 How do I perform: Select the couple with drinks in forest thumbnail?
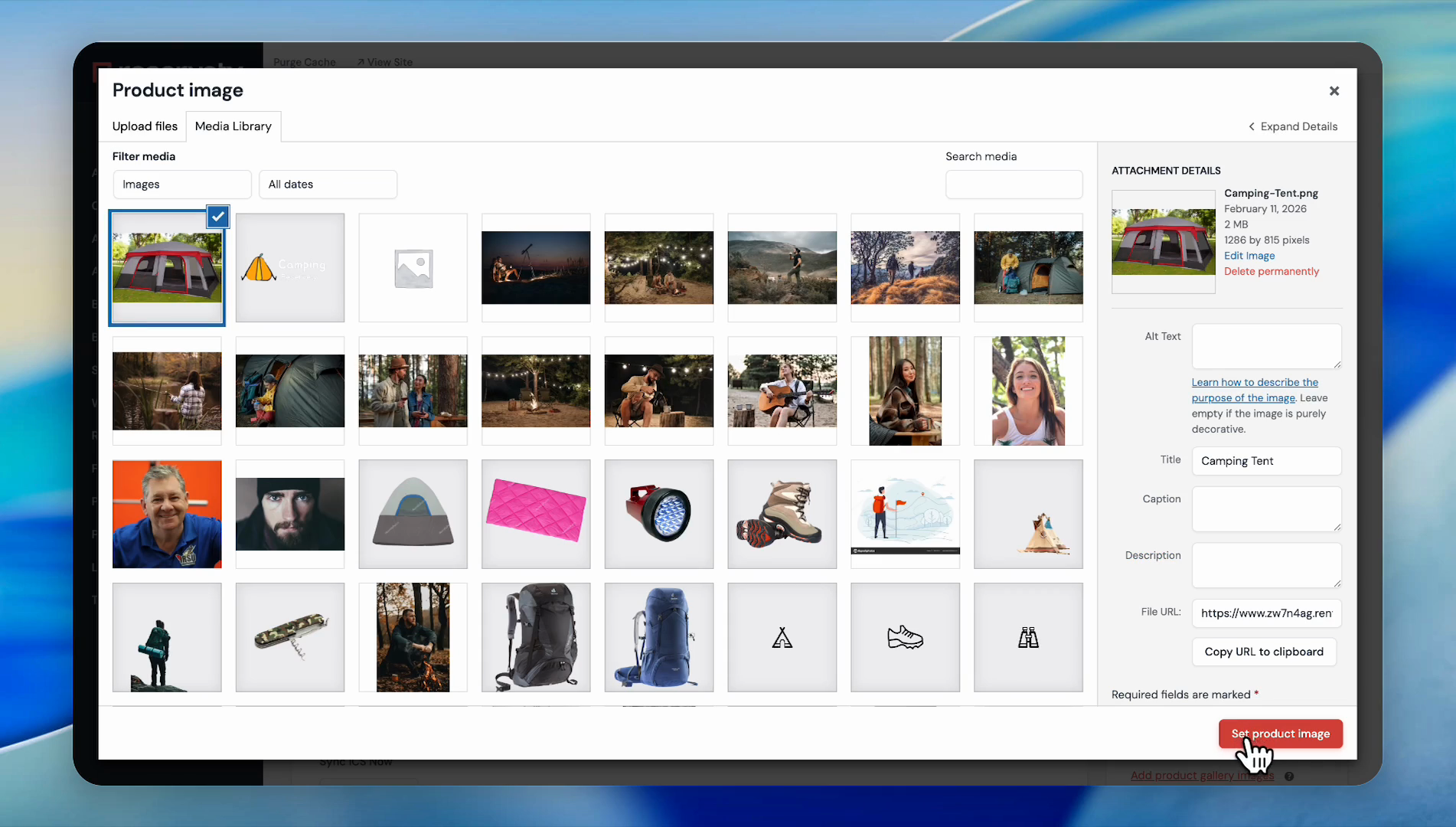click(413, 391)
